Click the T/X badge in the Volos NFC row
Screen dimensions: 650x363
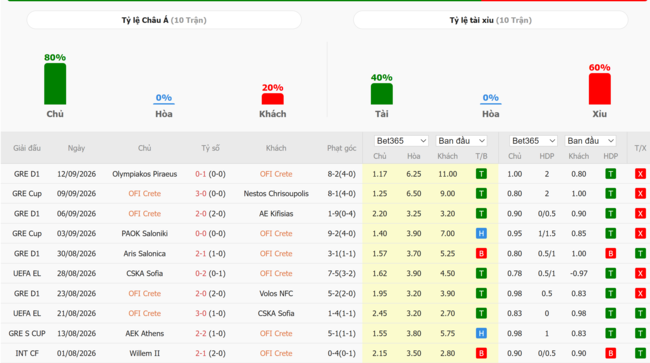click(640, 293)
